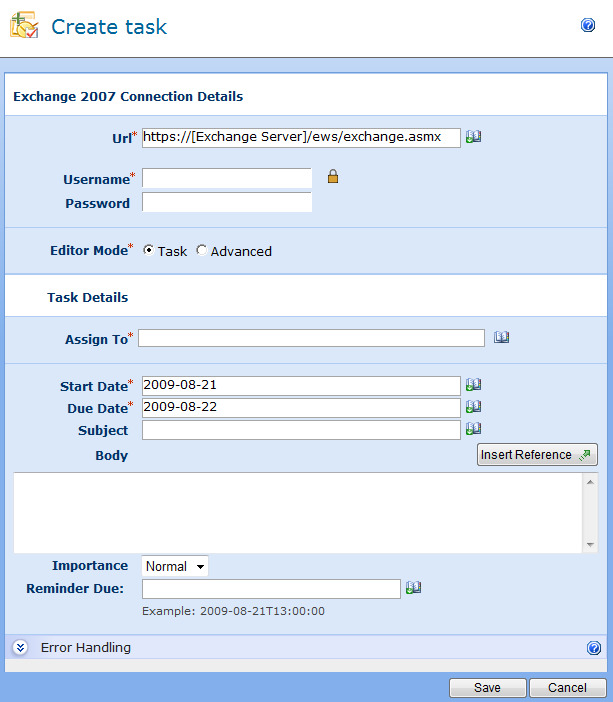Click help icon on Error Handling bar
The image size is (613, 702).
pos(594,648)
